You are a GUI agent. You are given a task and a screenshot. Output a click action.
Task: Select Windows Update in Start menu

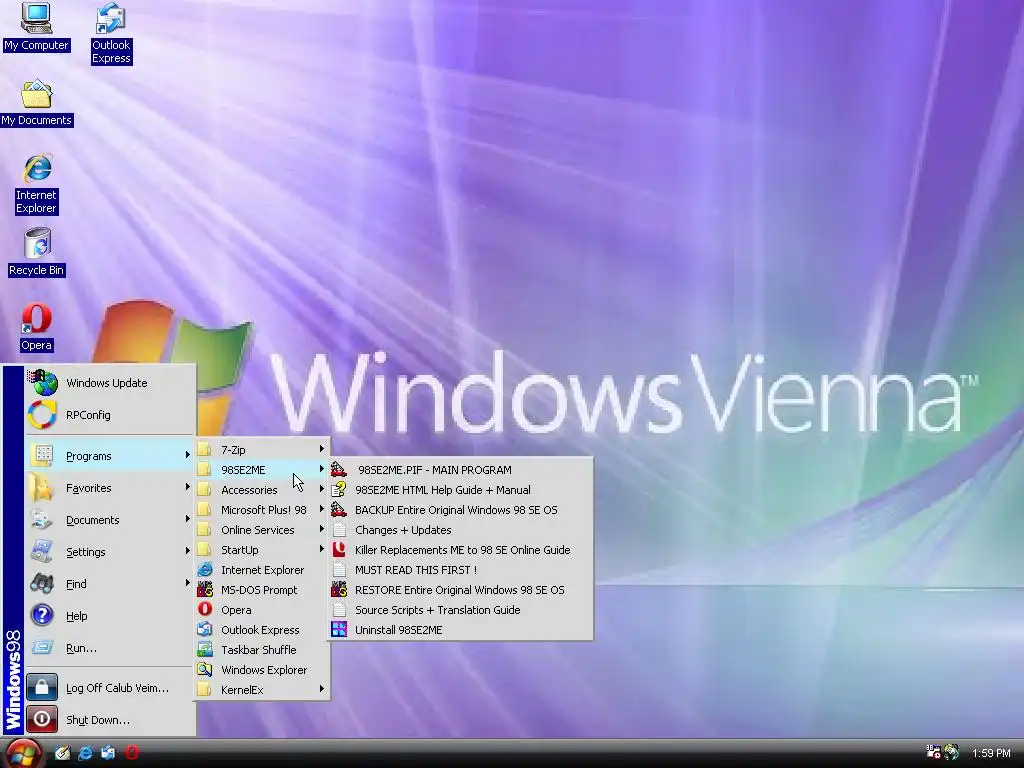point(110,383)
